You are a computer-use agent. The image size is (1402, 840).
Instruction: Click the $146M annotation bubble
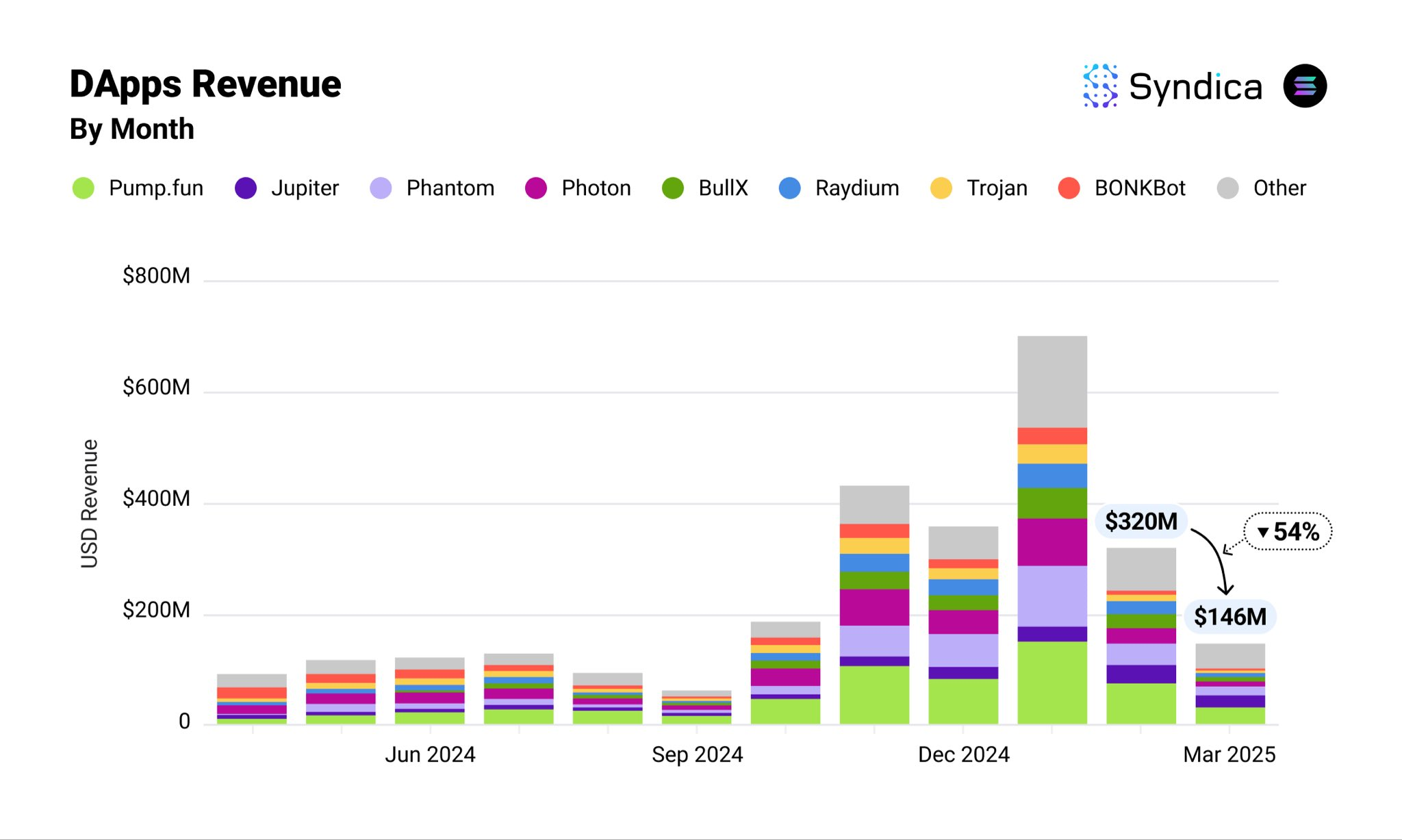pos(1230,616)
